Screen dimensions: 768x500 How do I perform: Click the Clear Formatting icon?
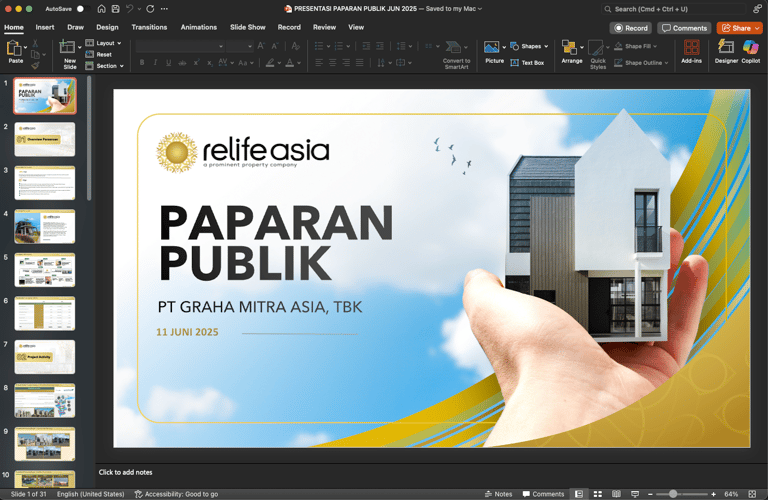coord(295,46)
